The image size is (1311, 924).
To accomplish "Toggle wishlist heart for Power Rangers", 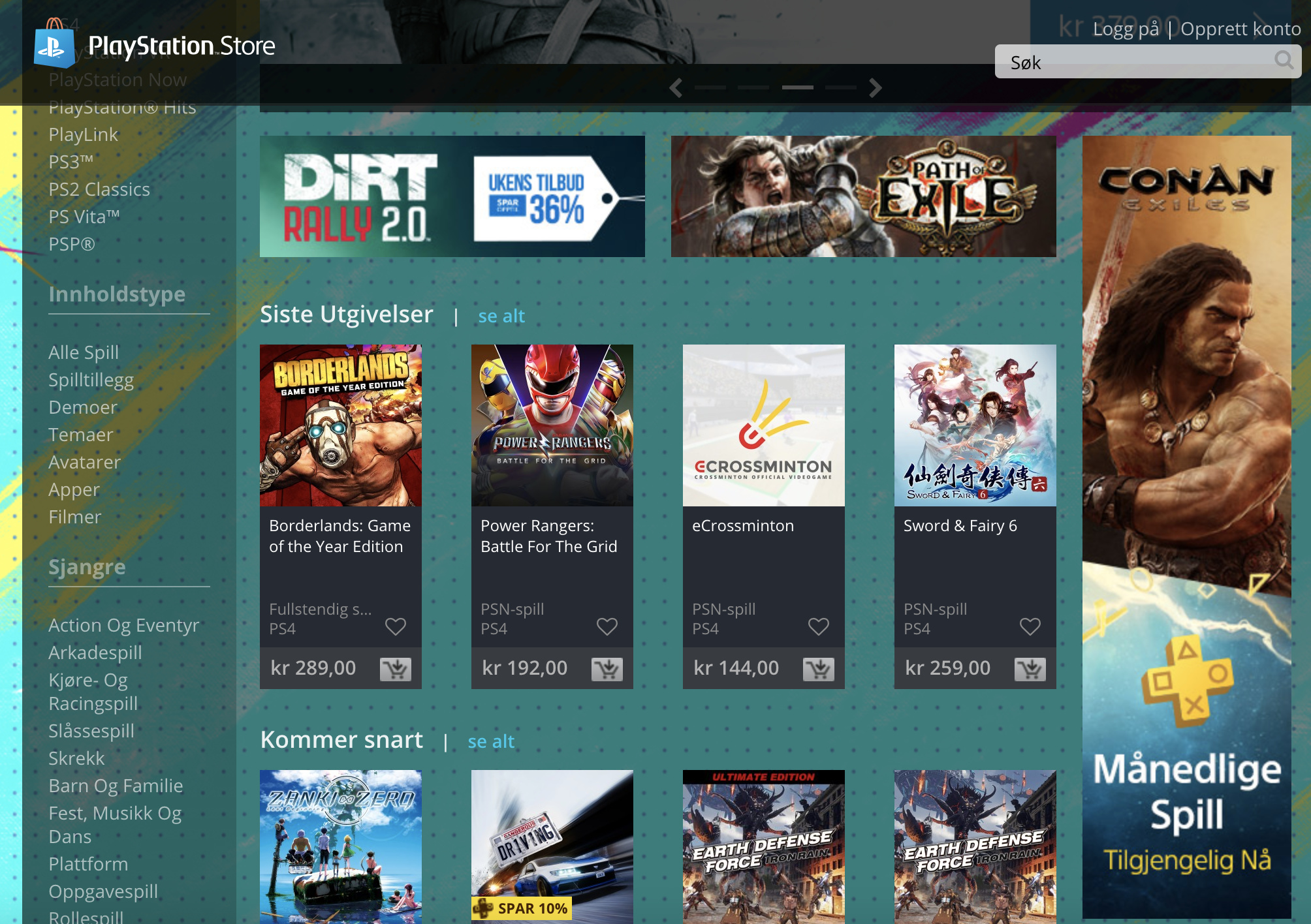I will click(x=607, y=626).
